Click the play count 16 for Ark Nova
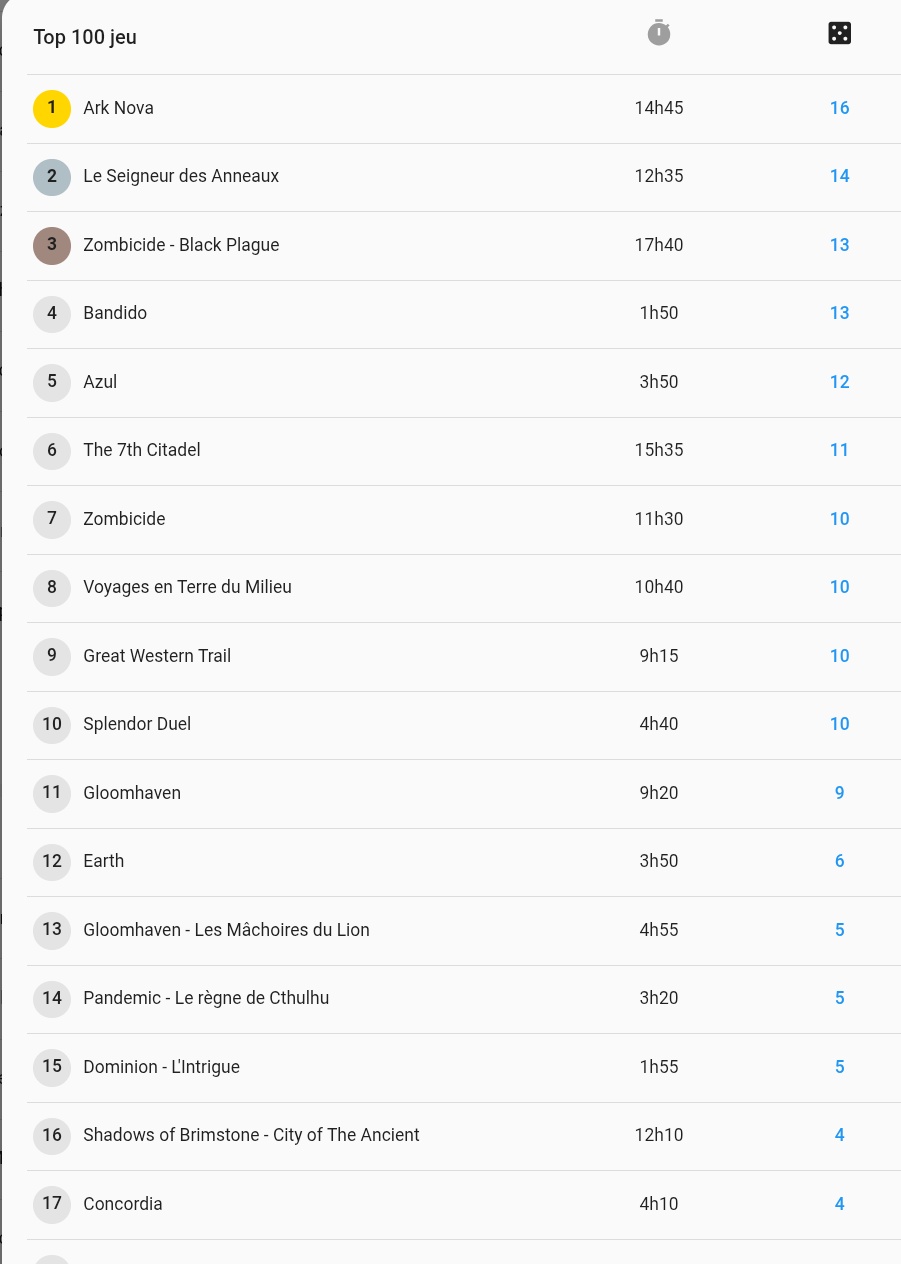Screen dimensions: 901x1264 pos(839,108)
